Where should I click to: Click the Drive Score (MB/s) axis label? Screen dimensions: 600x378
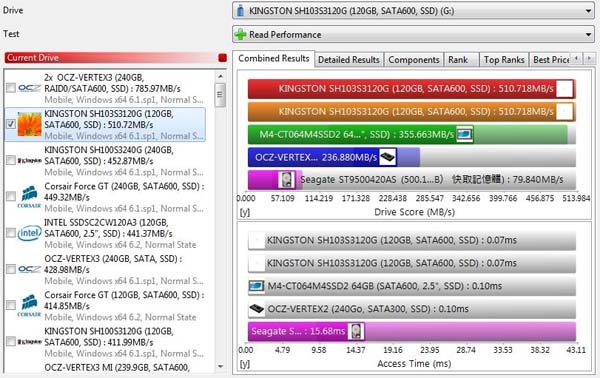(x=414, y=212)
